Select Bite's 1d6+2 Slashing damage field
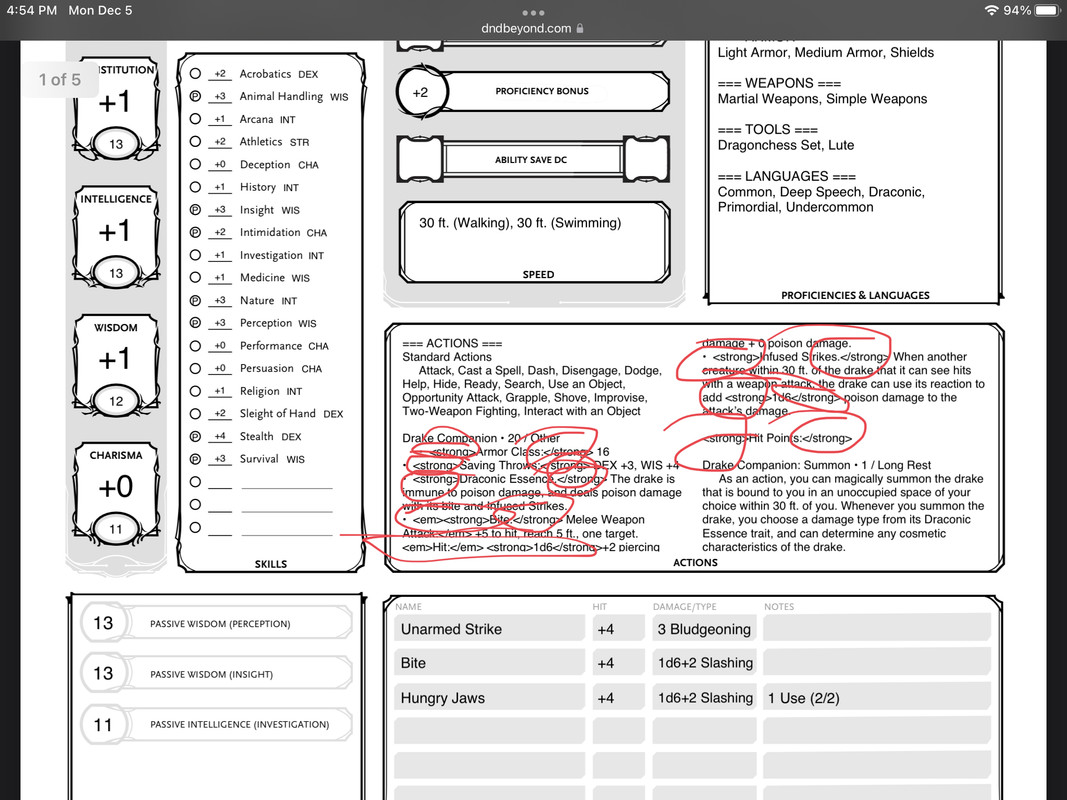This screenshot has width=1067, height=800. (x=704, y=663)
